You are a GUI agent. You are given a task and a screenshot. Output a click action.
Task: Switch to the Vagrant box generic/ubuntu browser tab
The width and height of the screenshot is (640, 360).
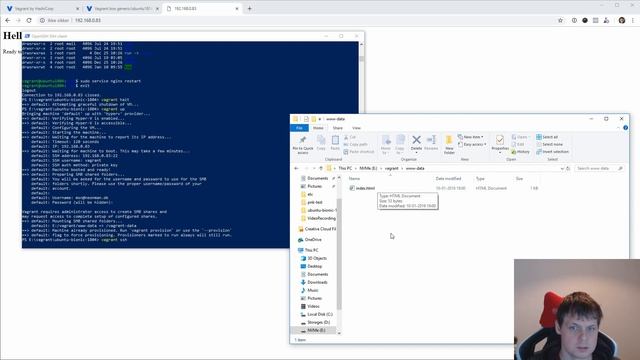(x=122, y=9)
